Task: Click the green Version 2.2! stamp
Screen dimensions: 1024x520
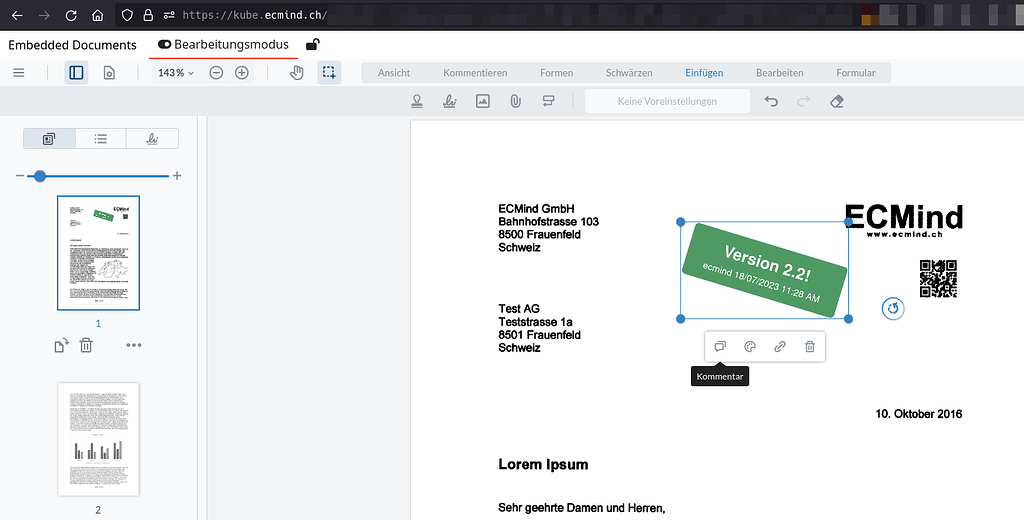Action: click(764, 270)
